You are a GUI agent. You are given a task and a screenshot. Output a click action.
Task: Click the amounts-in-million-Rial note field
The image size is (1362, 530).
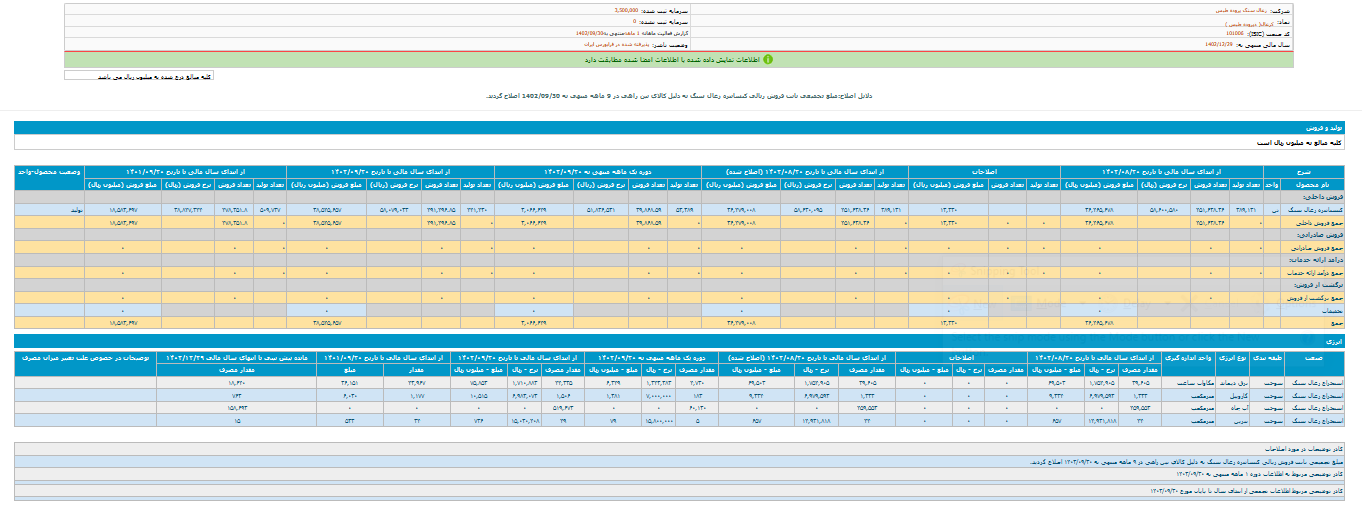pyautogui.click(x=139, y=76)
